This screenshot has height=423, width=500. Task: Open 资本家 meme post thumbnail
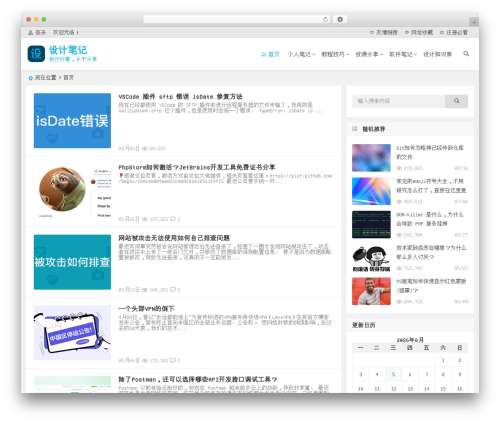371,258
